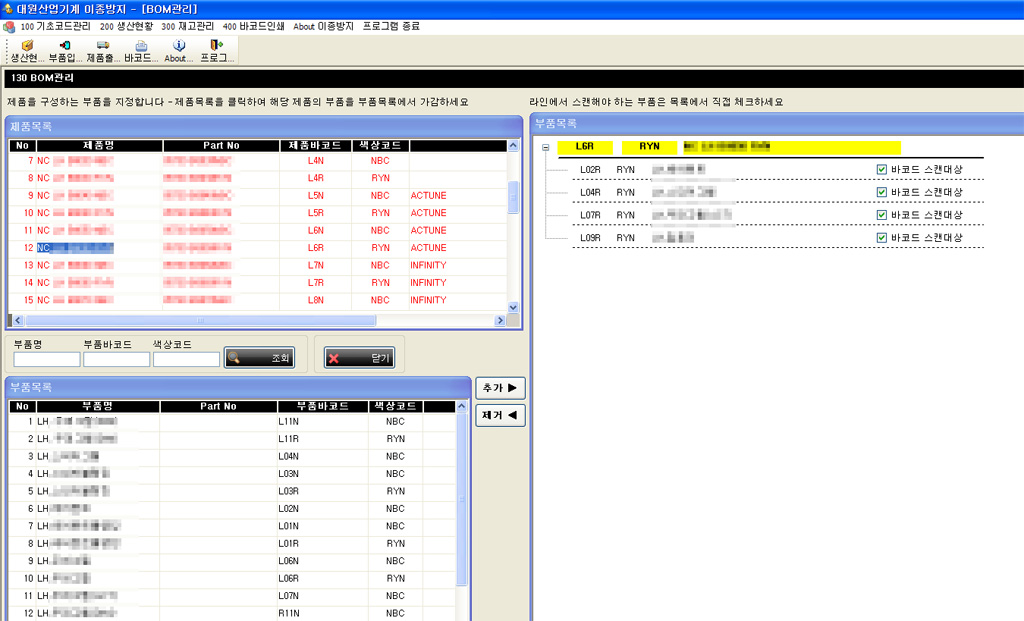Image resolution: width=1024 pixels, height=621 pixels.
Task: Collapse the L6R RYN tree node
Action: click(x=546, y=147)
